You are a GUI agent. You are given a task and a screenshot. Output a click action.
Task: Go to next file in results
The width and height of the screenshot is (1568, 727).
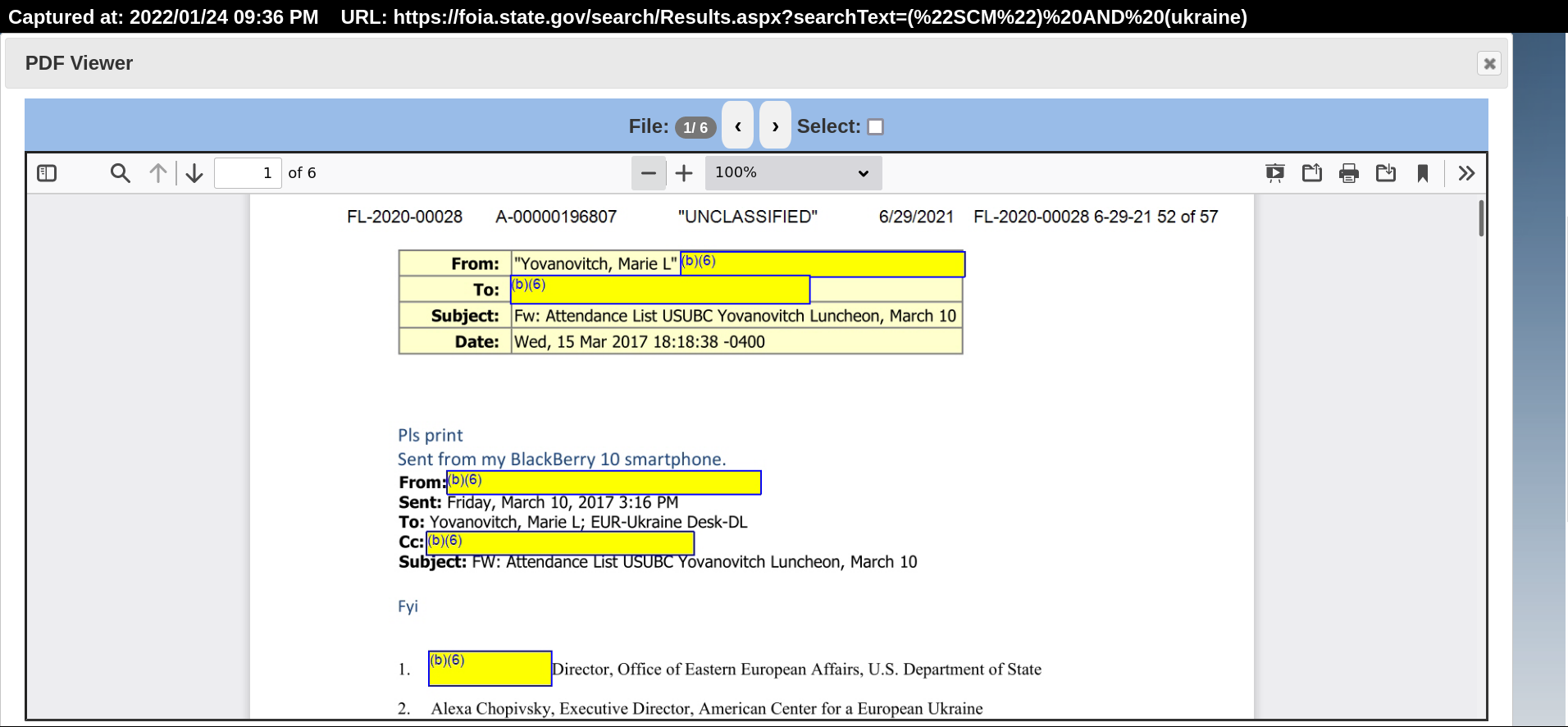pos(775,126)
